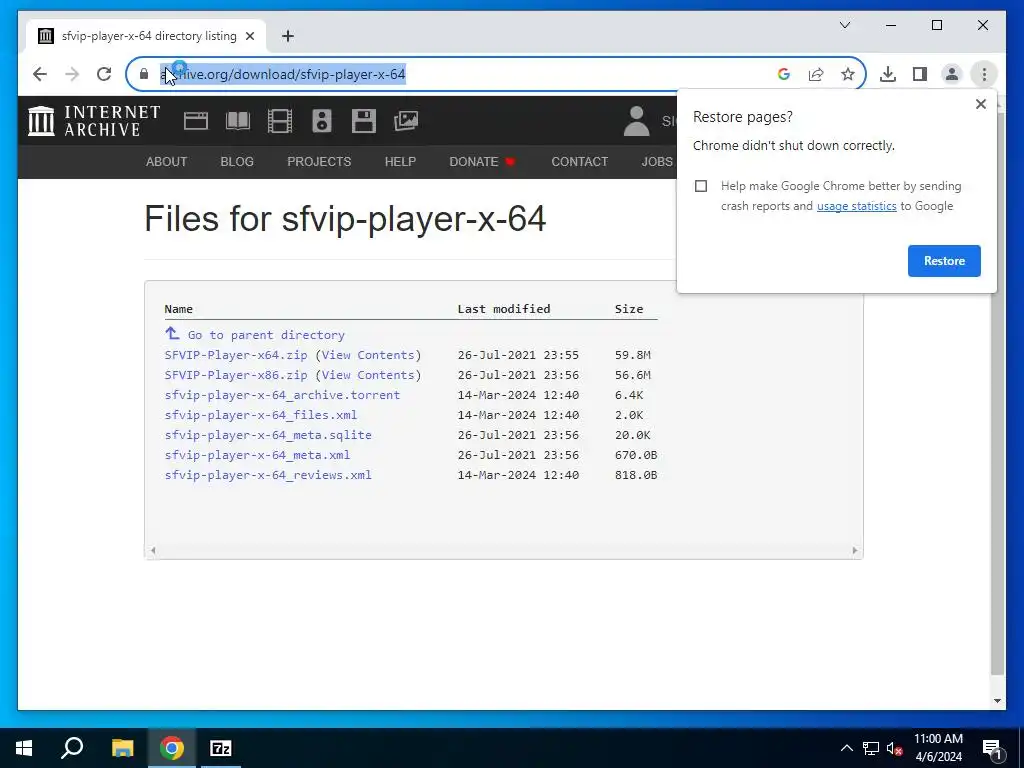View Contents of SFVIP-Player-x86.zip
1024x768 pixels.
coord(368,375)
